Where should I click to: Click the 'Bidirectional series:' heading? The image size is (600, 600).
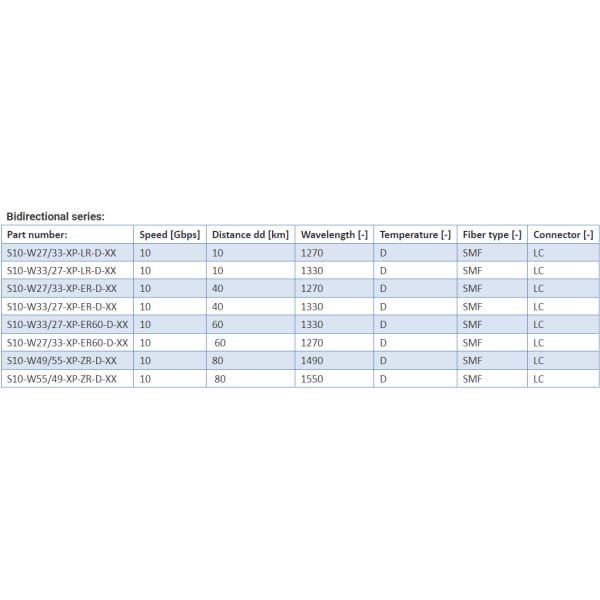(55, 217)
